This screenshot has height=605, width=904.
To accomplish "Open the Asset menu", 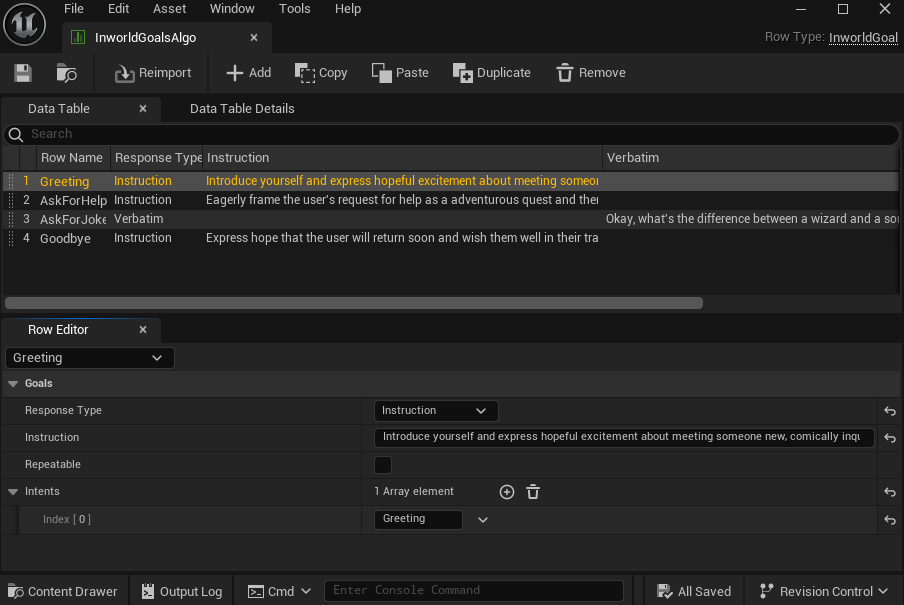I will click(x=169, y=9).
